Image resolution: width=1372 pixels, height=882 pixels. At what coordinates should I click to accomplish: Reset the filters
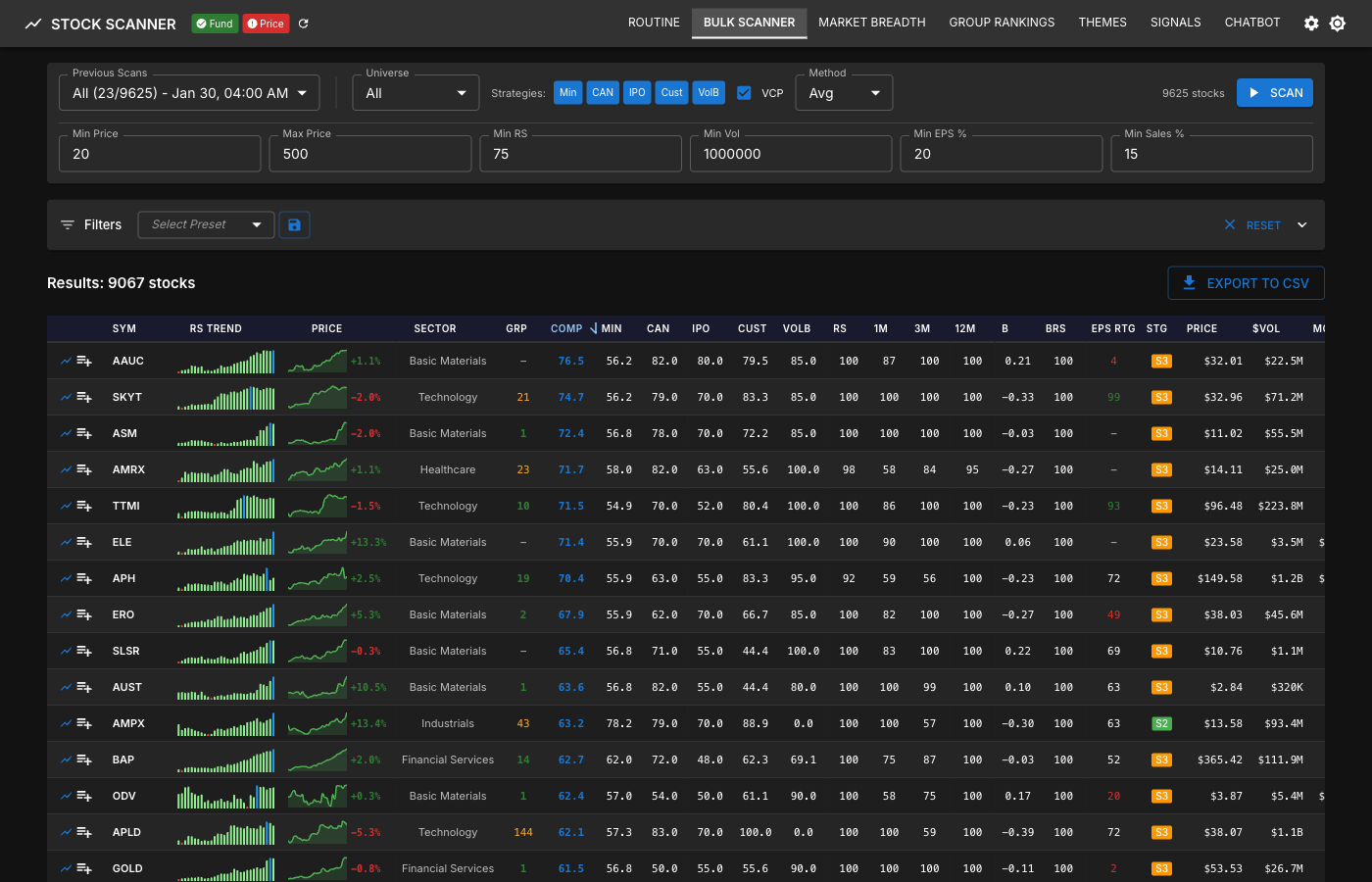click(1253, 225)
